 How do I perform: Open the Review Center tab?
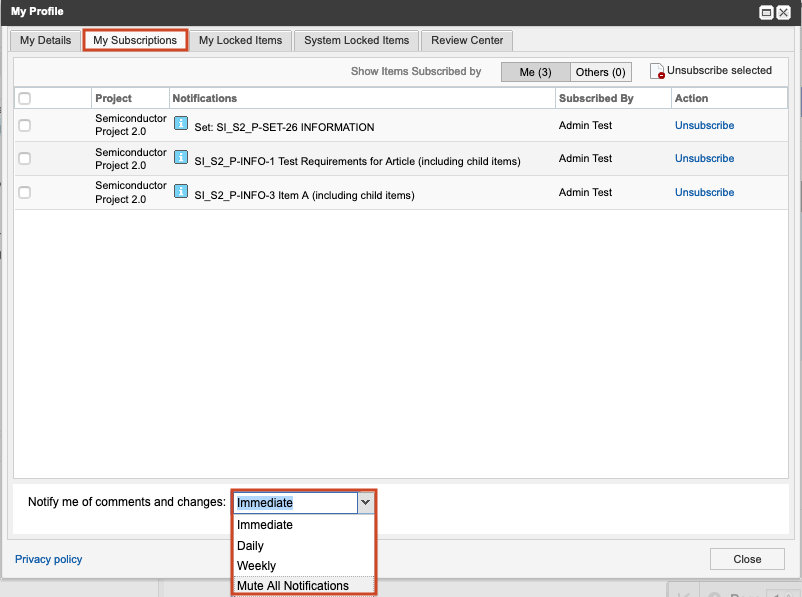tap(467, 40)
